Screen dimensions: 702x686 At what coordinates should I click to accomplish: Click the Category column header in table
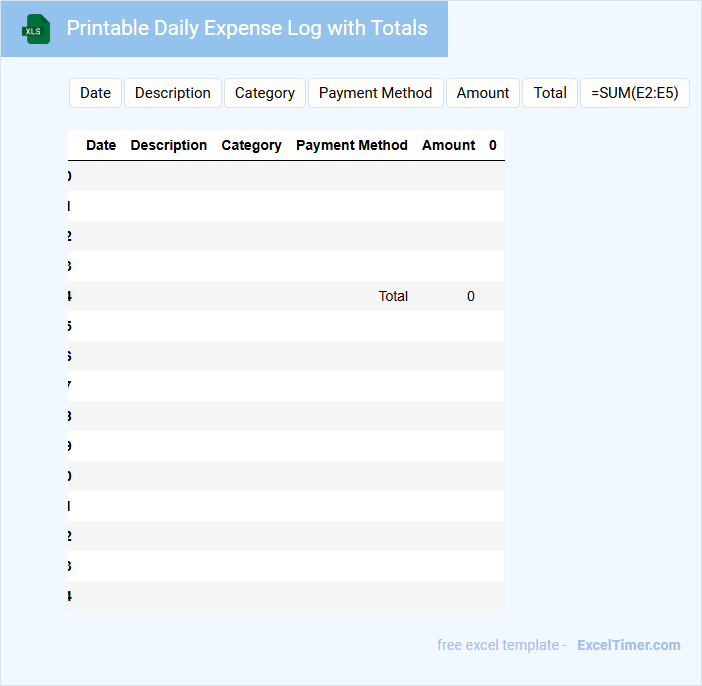coord(252,145)
